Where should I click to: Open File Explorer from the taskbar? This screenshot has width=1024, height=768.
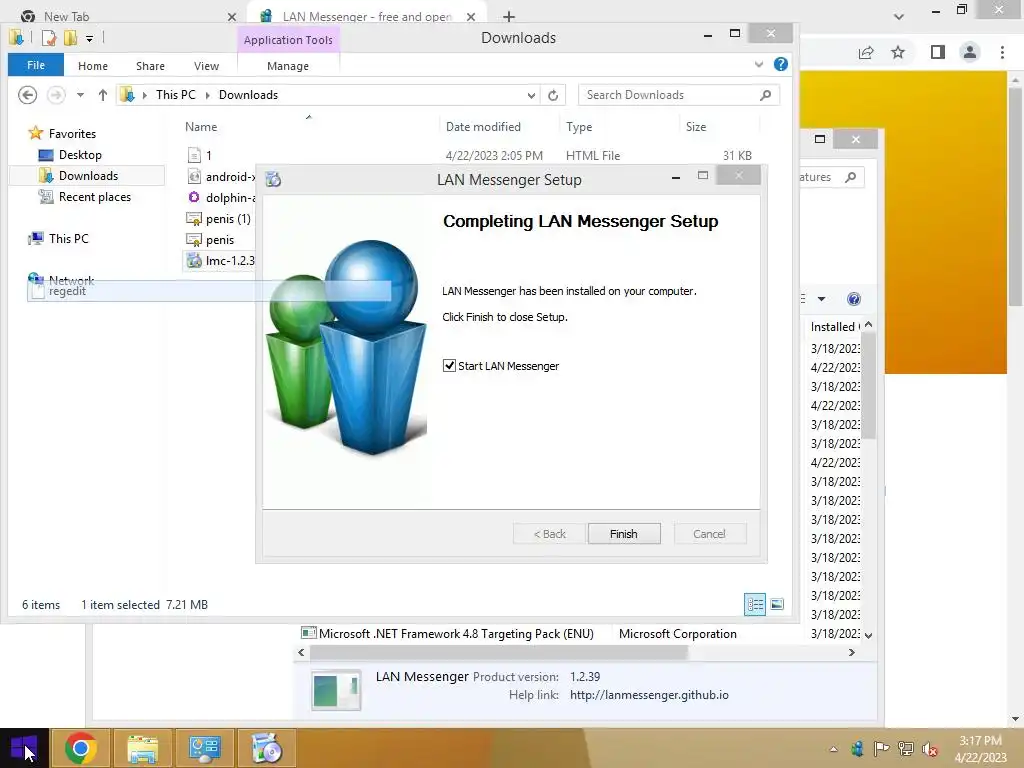142,748
